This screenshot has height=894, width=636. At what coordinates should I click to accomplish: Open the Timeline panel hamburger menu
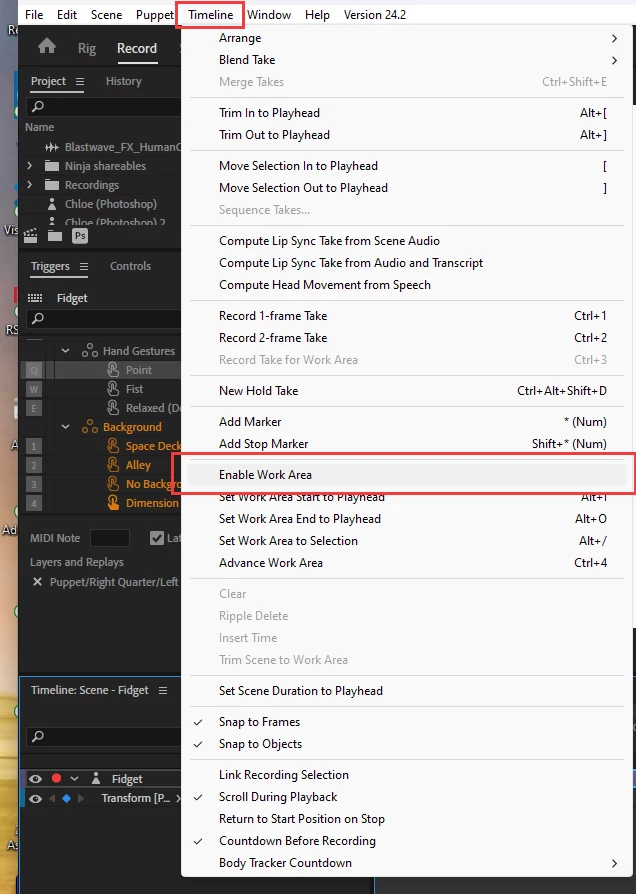point(163,690)
